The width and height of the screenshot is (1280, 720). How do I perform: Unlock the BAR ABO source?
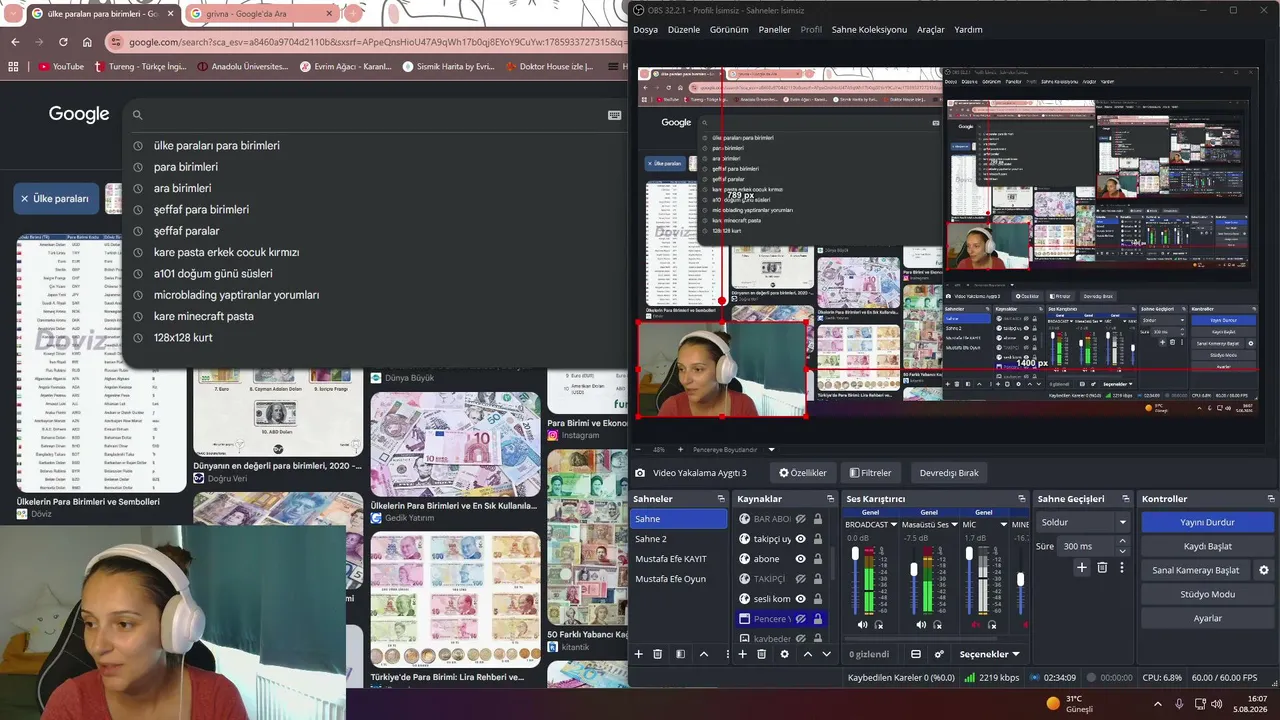point(818,519)
